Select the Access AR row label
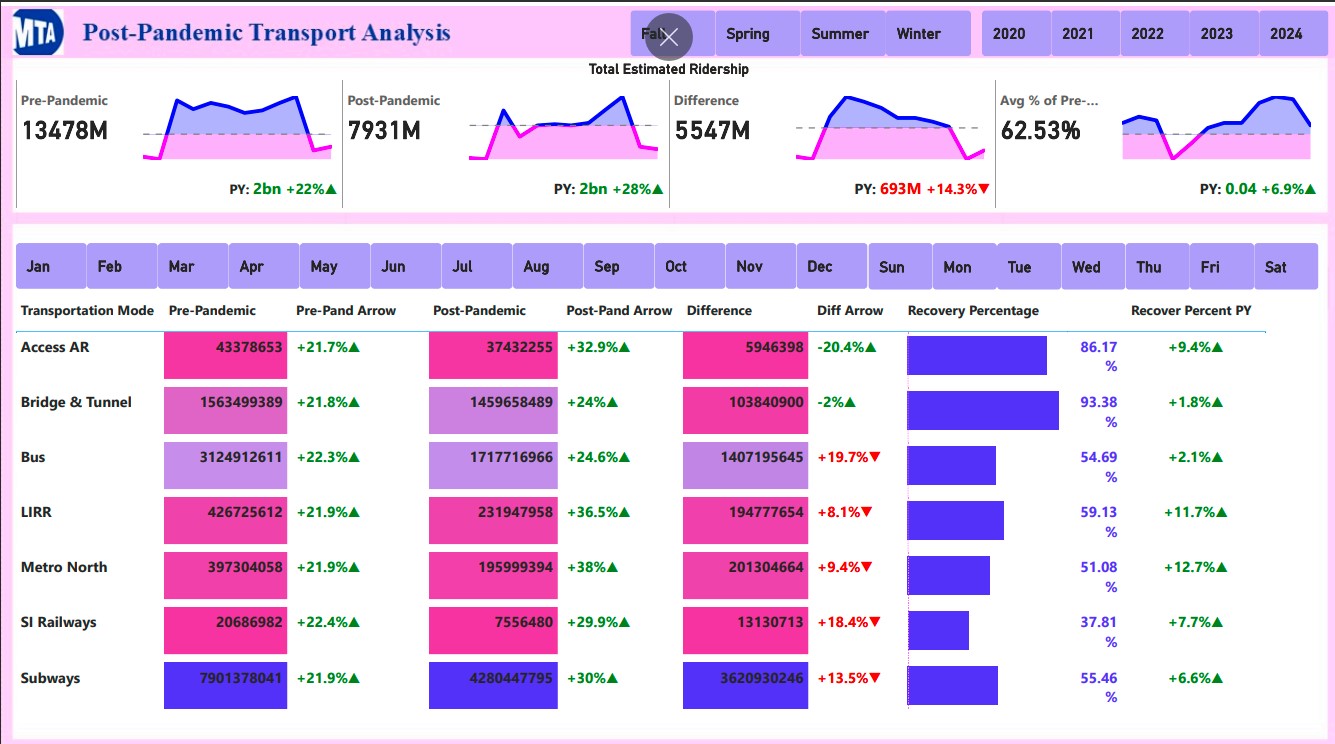The width and height of the screenshot is (1335, 744). [x=55, y=347]
